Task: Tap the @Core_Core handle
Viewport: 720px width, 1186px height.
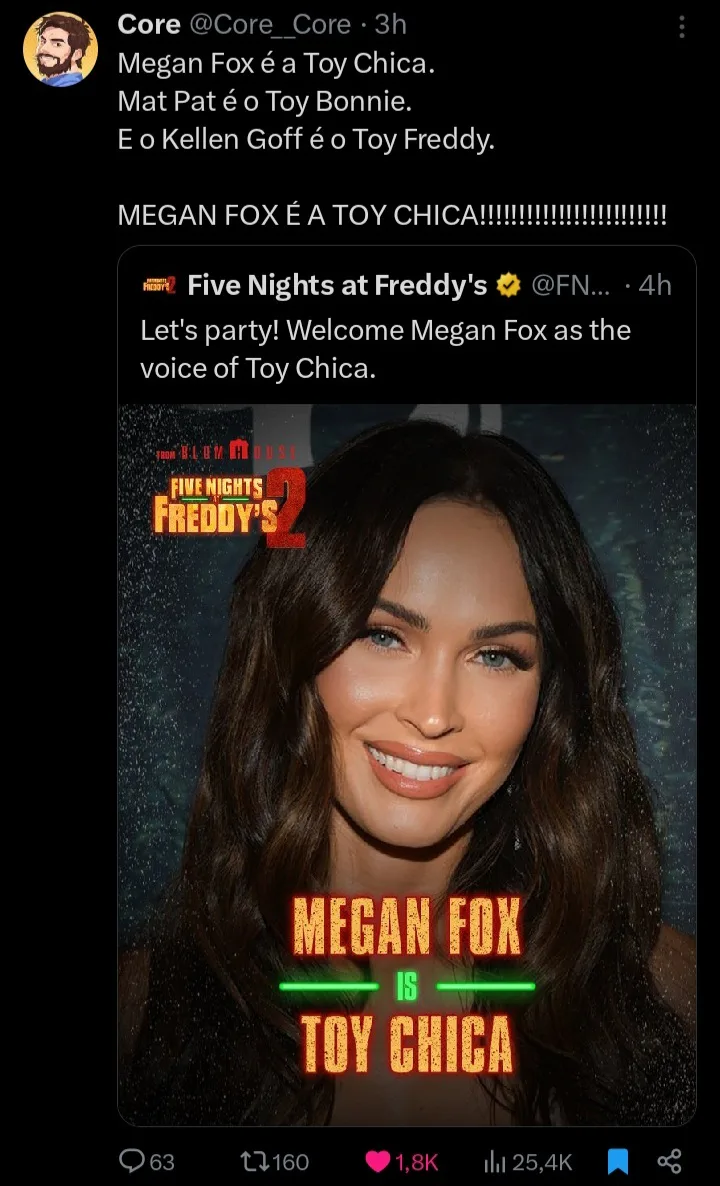Action: [x=270, y=24]
